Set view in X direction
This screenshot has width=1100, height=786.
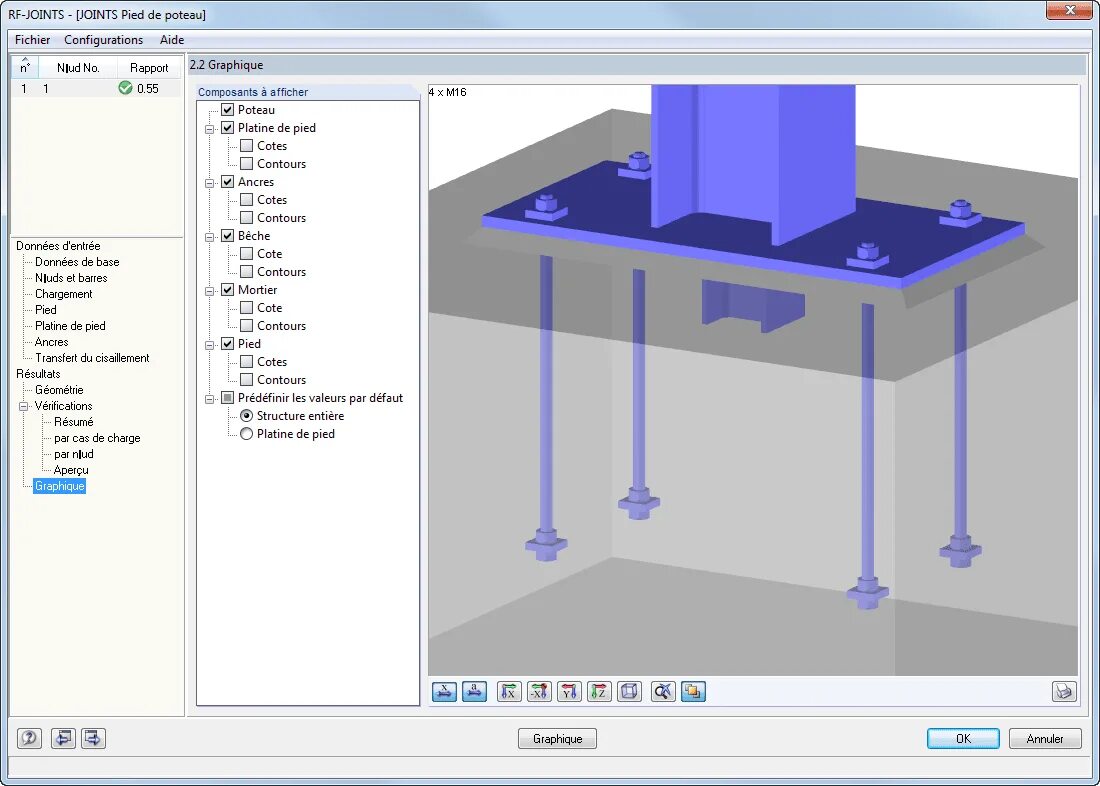[510, 692]
